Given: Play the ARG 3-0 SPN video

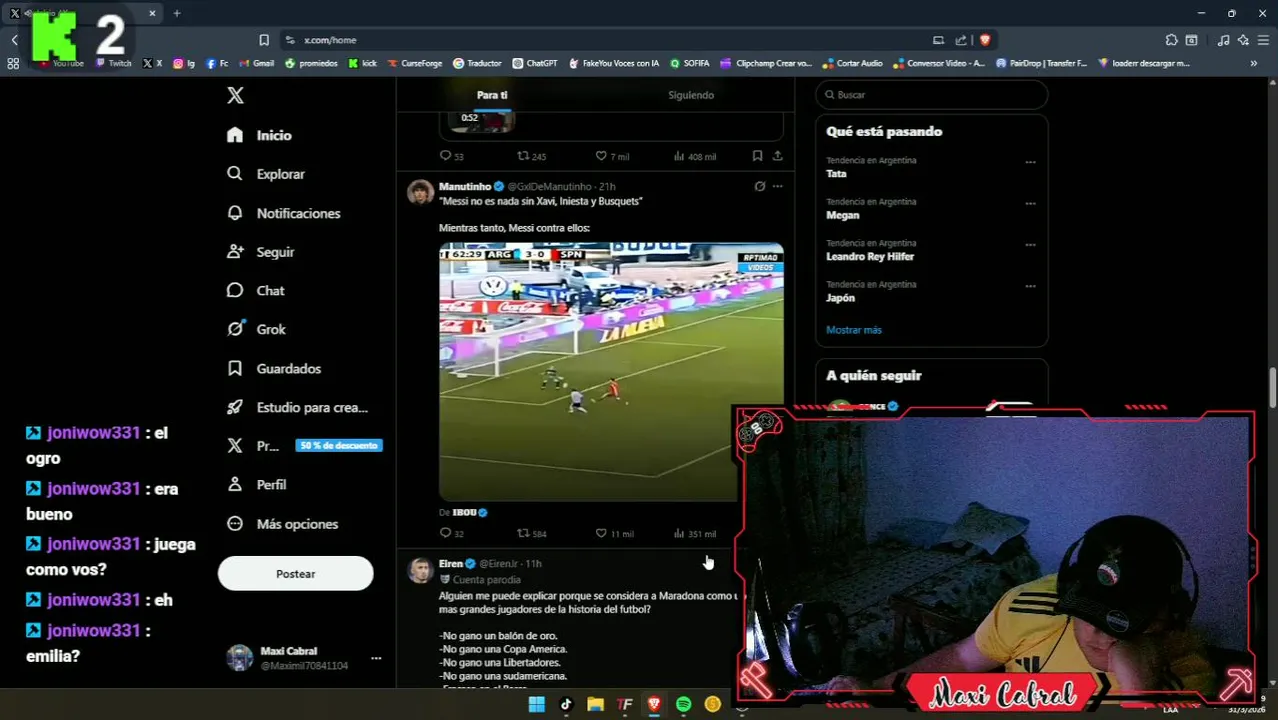Looking at the screenshot, I should pyautogui.click(x=611, y=371).
